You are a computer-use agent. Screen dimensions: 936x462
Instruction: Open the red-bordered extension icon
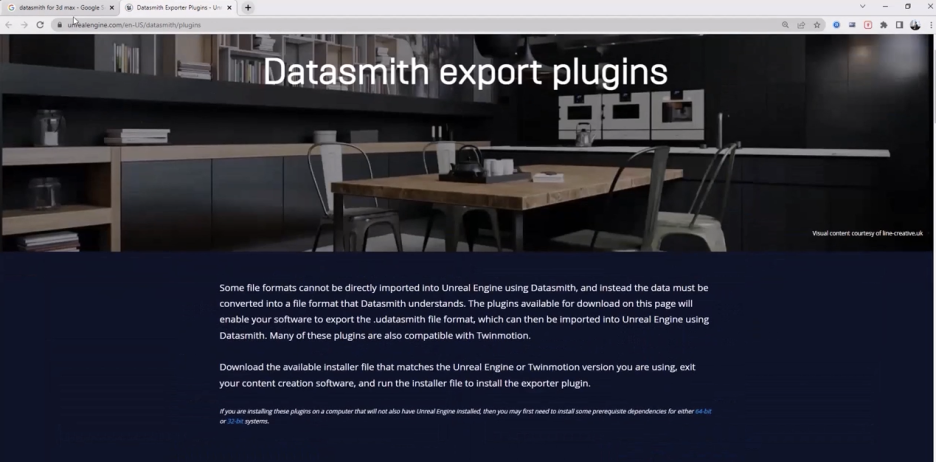[x=868, y=25]
